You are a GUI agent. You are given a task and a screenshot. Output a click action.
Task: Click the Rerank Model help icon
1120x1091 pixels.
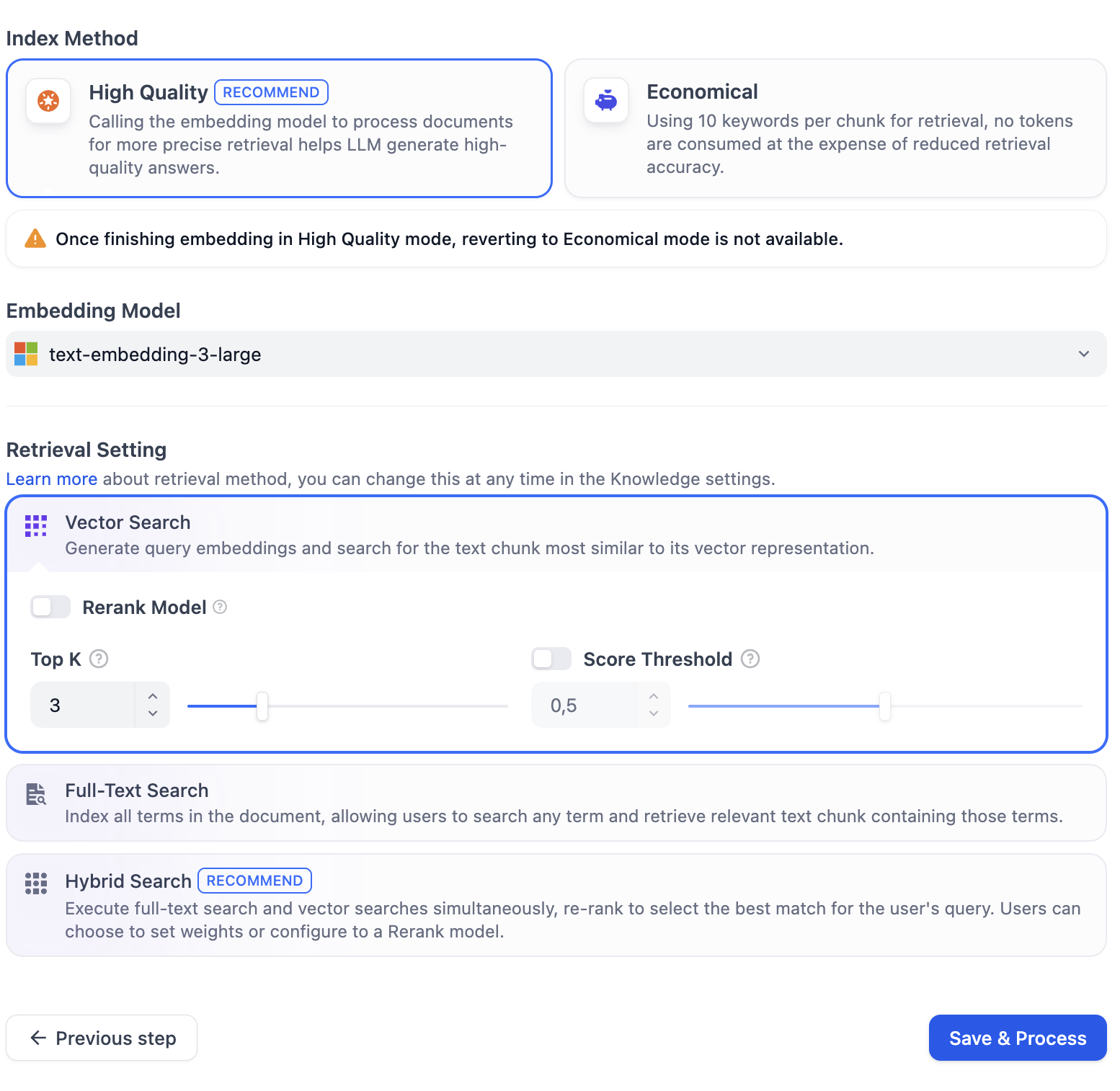(221, 607)
